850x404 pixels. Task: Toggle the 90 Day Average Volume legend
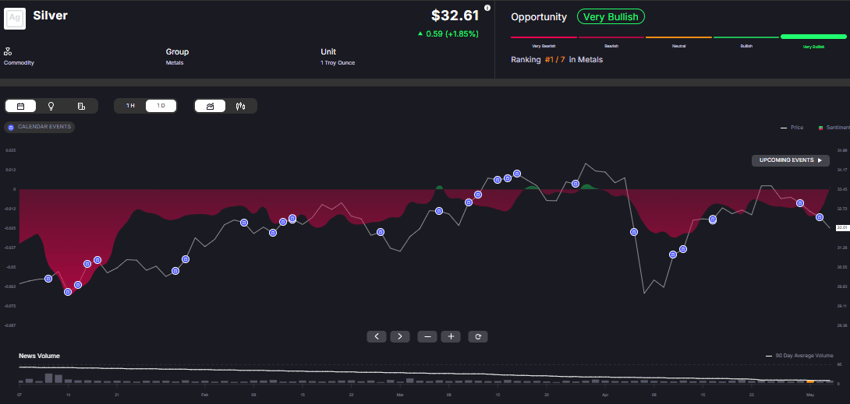pyautogui.click(x=799, y=356)
